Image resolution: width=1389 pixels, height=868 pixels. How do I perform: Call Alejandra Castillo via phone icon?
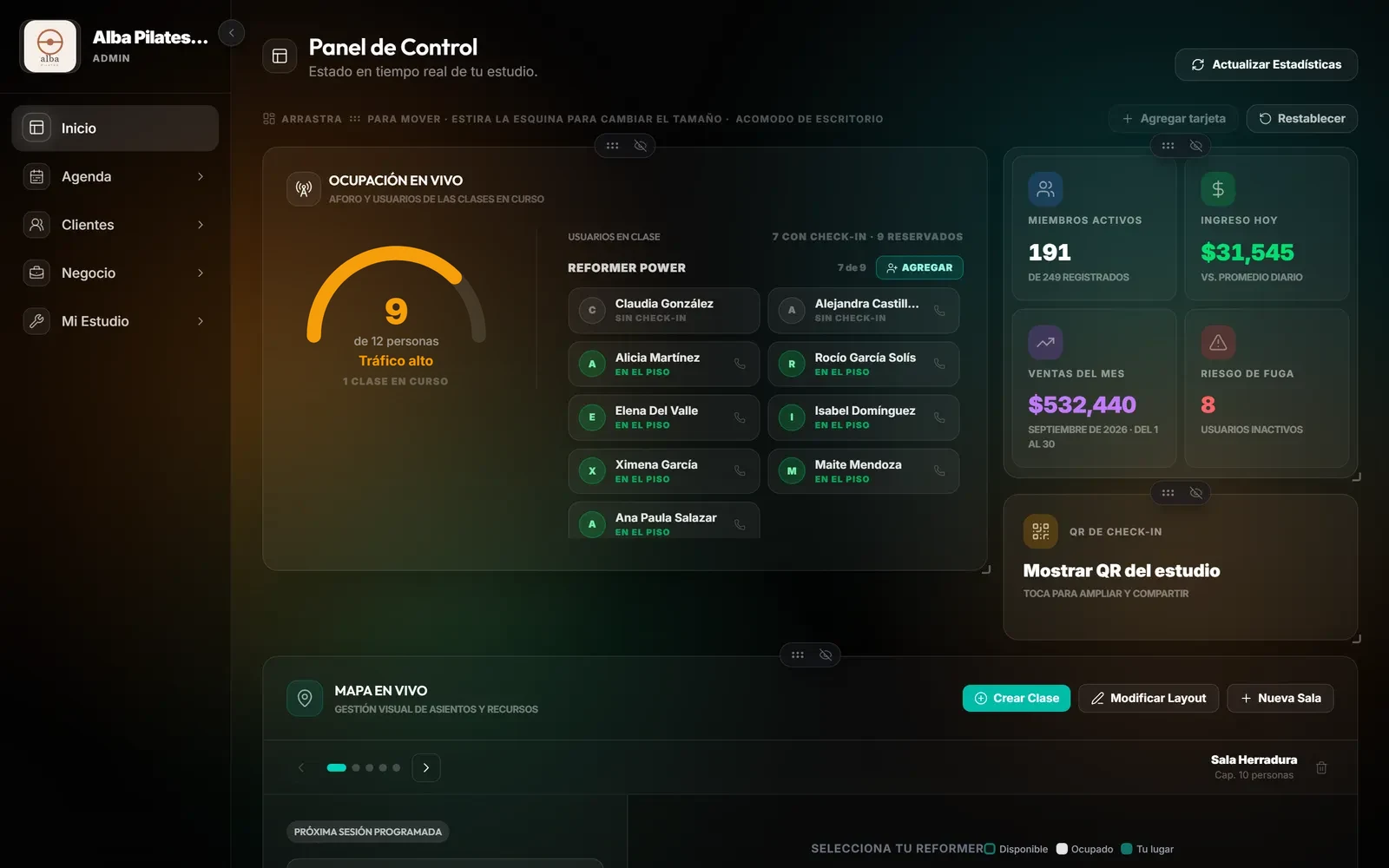click(939, 311)
